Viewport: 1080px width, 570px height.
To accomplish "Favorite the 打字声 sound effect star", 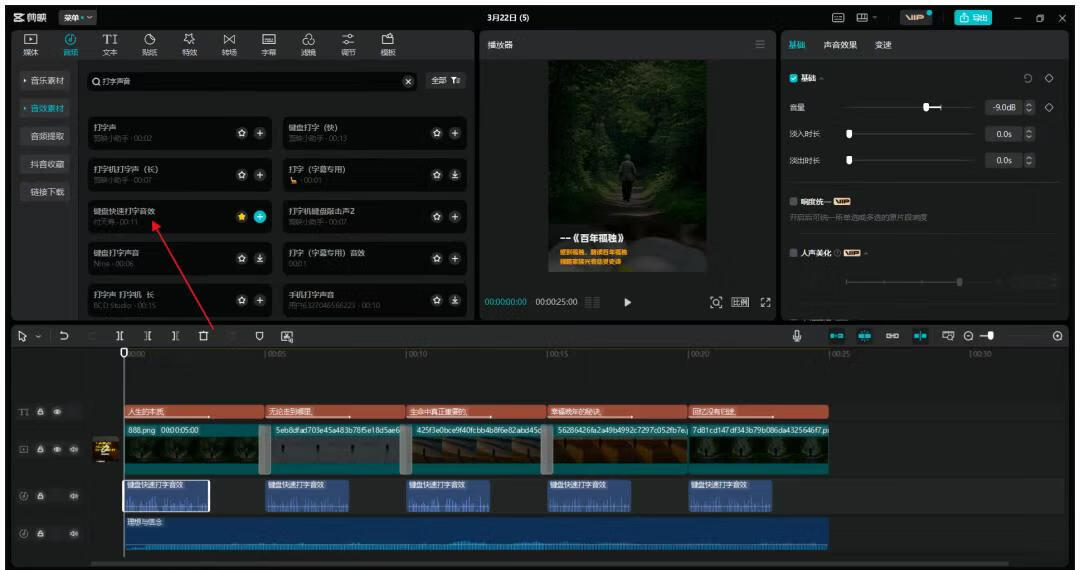I will click(241, 133).
